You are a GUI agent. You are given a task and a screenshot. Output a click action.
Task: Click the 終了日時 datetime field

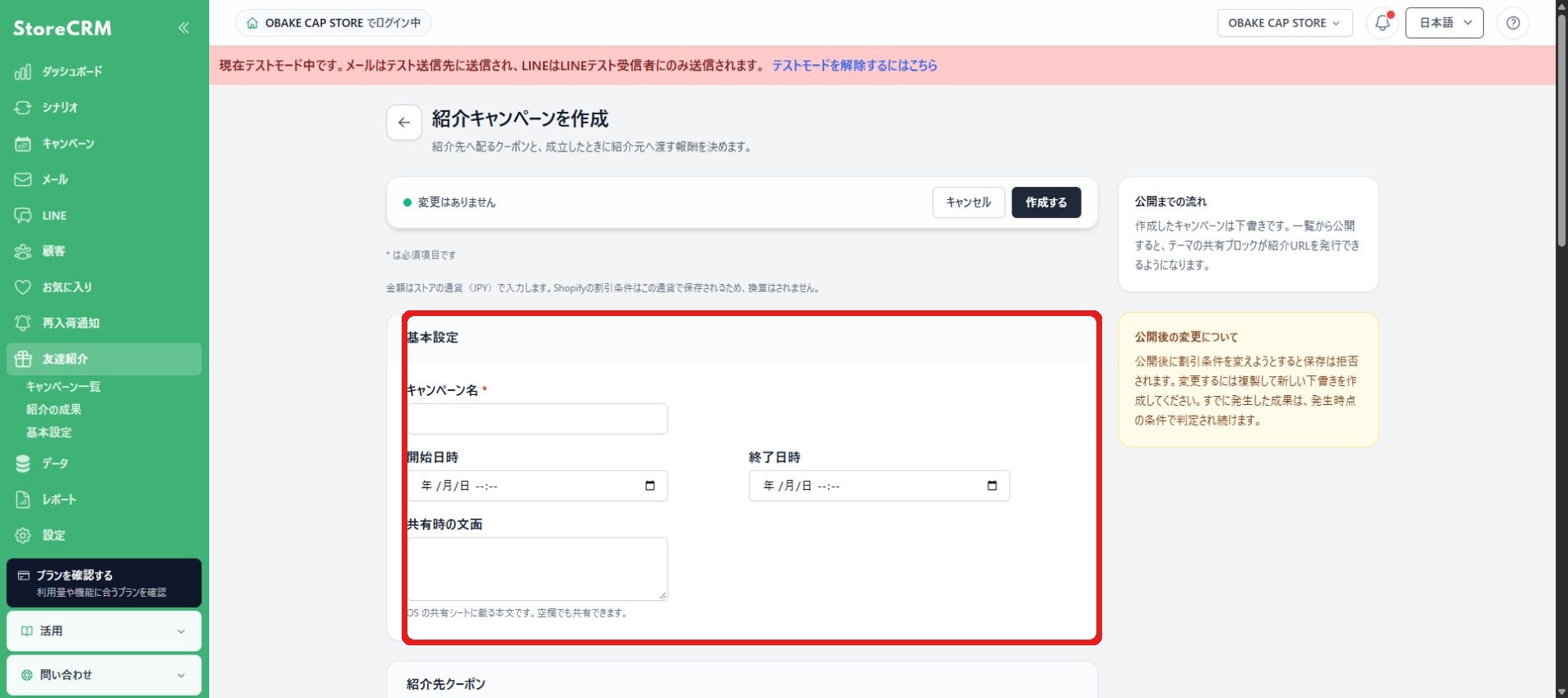tap(879, 486)
